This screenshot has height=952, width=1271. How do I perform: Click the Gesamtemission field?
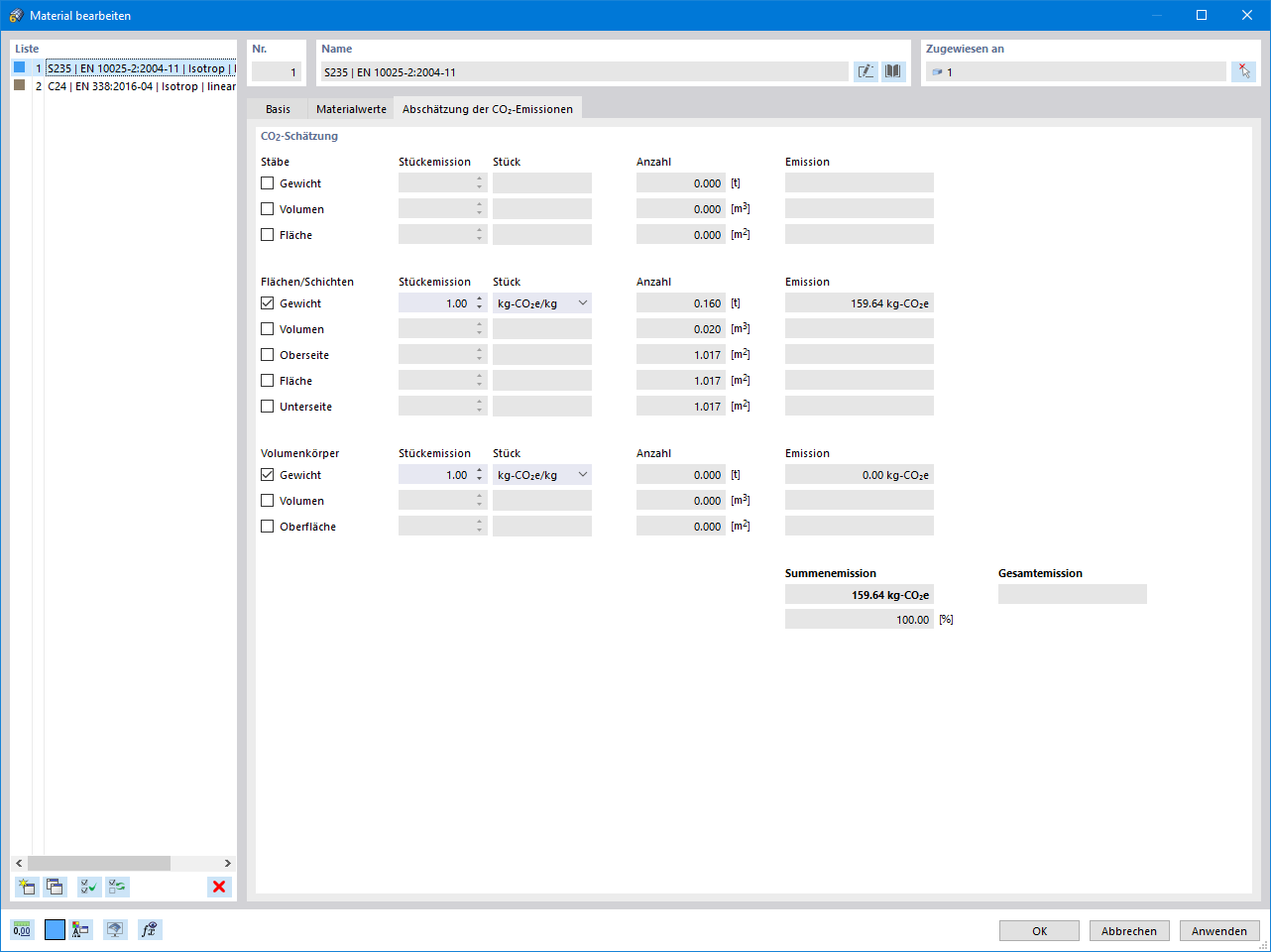(1073, 594)
